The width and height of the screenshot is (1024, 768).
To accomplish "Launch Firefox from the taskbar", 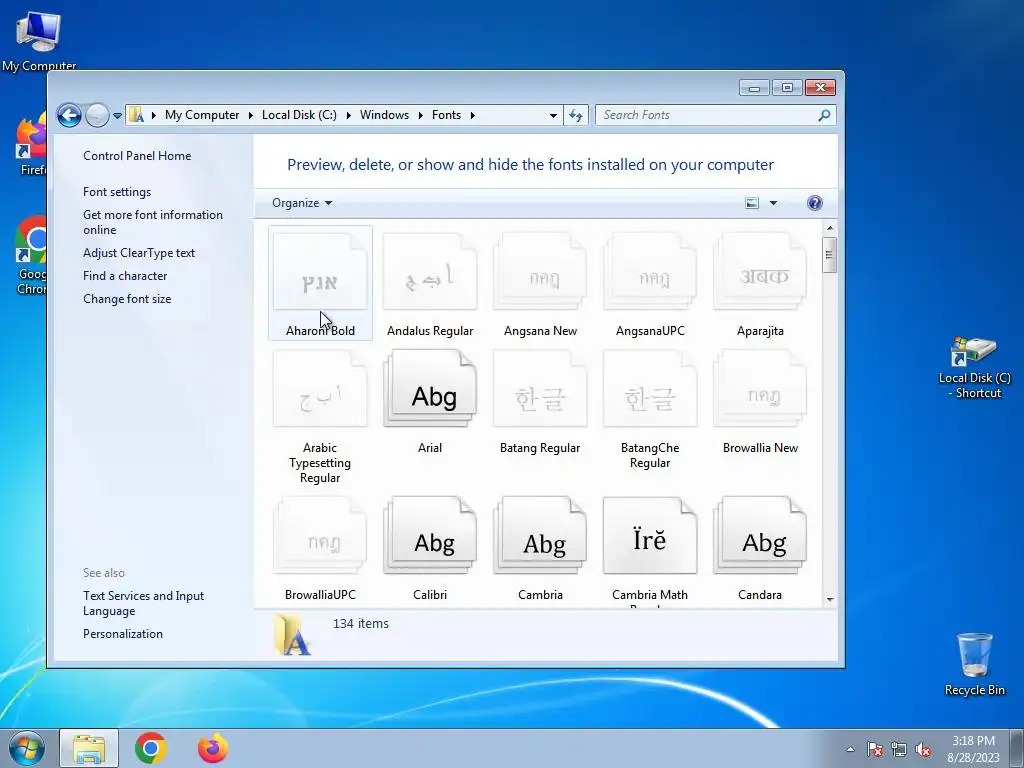I will pyautogui.click(x=213, y=748).
